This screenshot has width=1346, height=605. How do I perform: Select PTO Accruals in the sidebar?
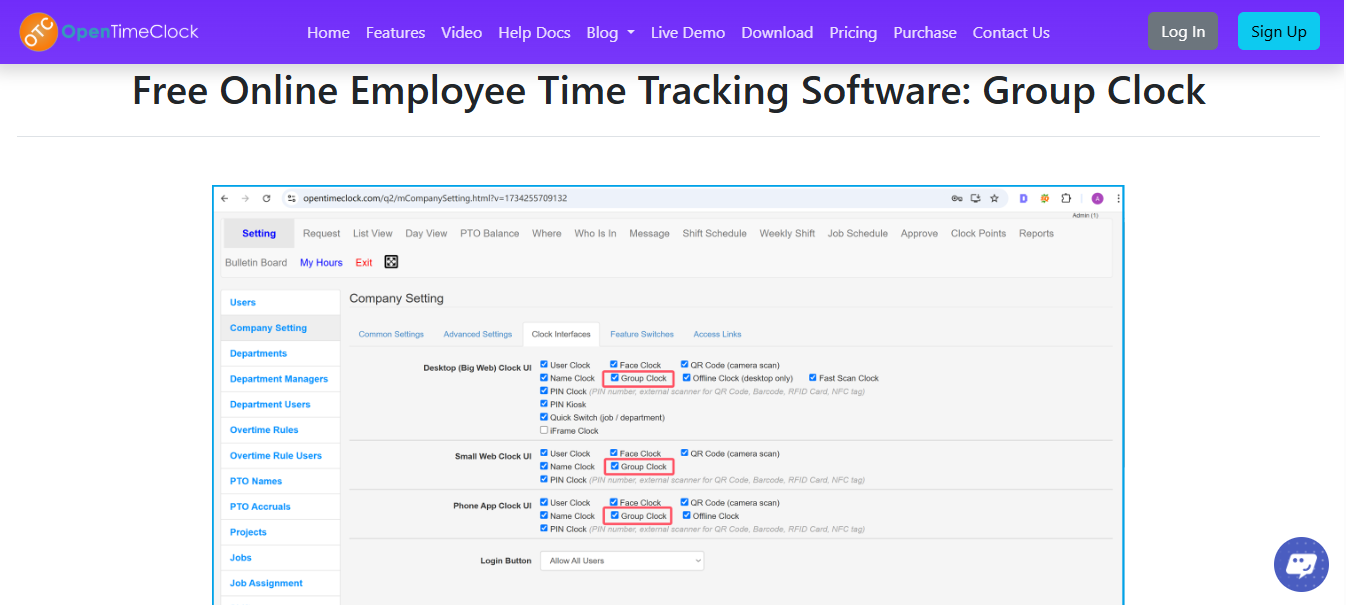point(280,506)
